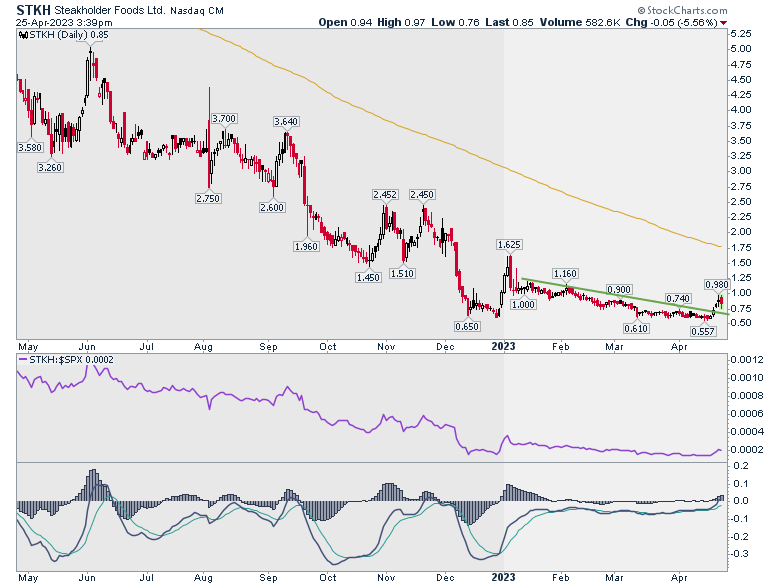
Task: Click the Steakholder Foods Ltd. company name
Action: [x=109, y=10]
